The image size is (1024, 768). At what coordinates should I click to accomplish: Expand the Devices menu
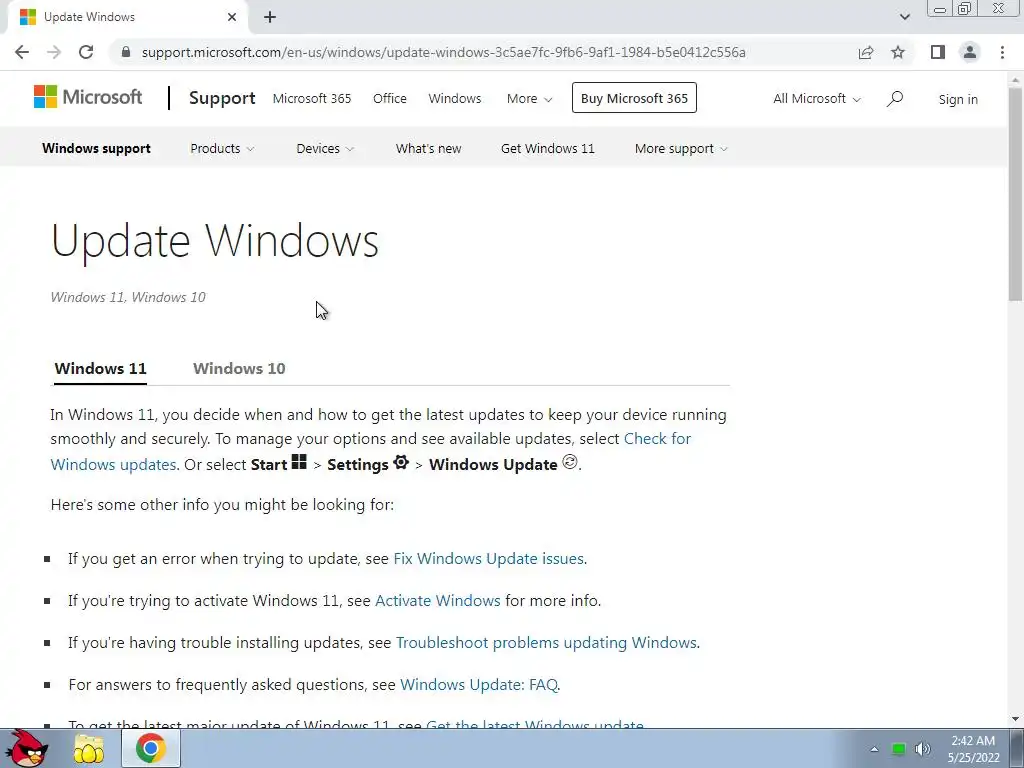click(x=325, y=148)
